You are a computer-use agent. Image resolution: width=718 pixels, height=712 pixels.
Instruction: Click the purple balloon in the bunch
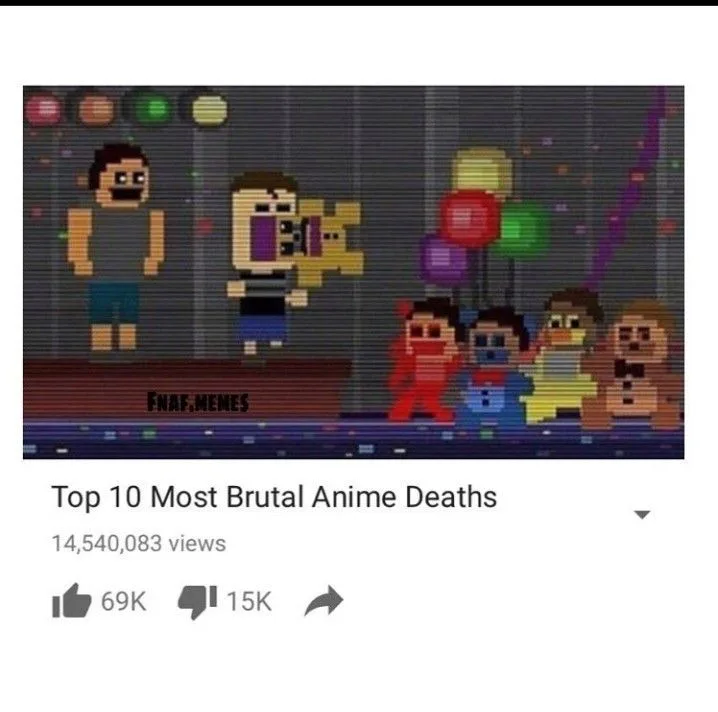tap(443, 258)
